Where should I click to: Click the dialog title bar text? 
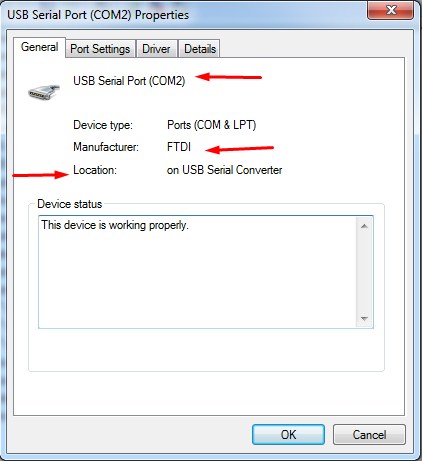pos(98,15)
